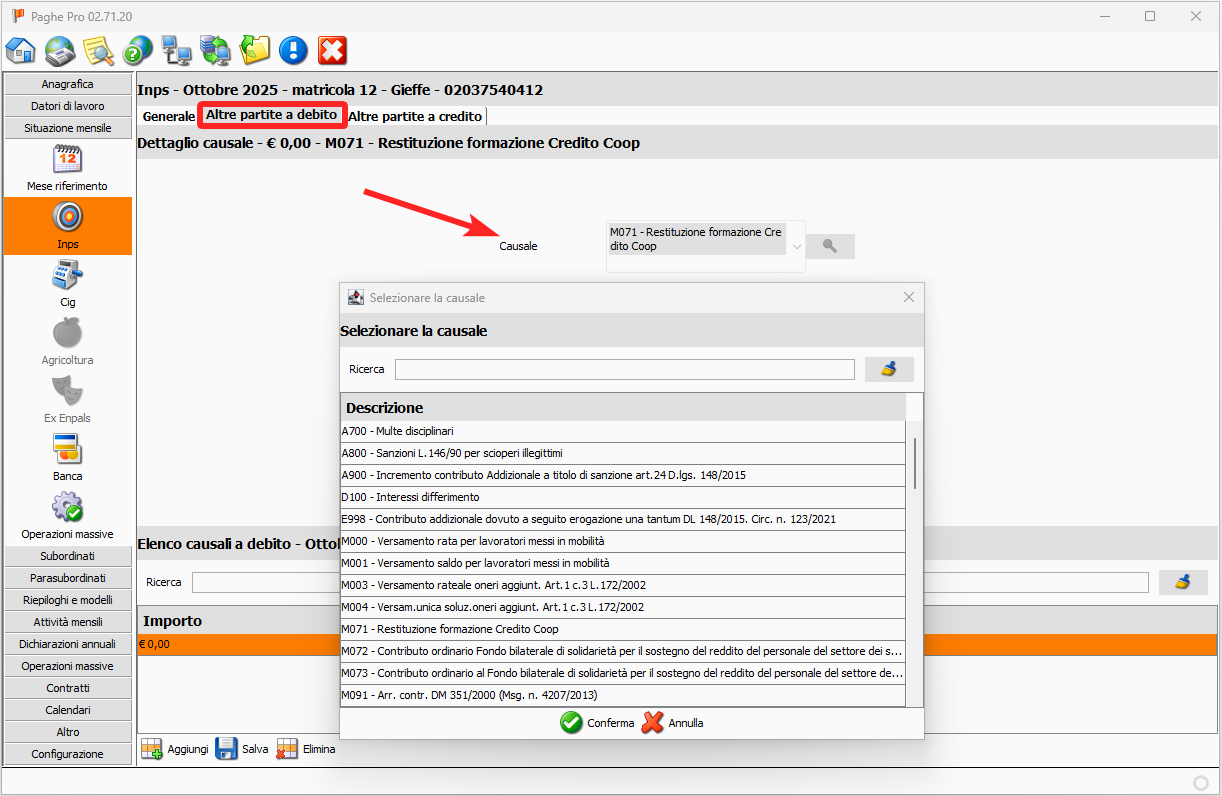This screenshot has height=796, width=1222.
Task: Open Operazioni massive gear icon
Action: tap(67, 508)
